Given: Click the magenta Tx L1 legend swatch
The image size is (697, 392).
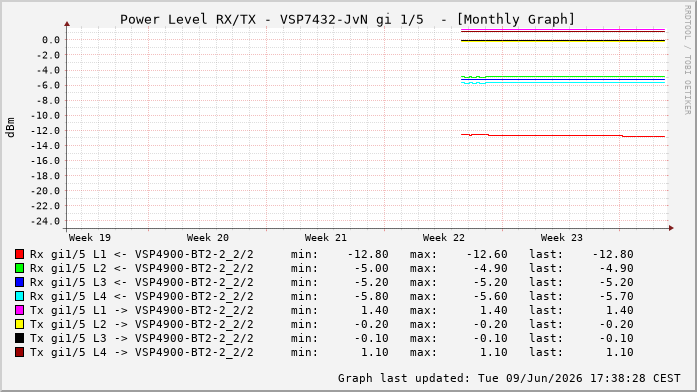Looking at the screenshot, I should click(x=19, y=310).
